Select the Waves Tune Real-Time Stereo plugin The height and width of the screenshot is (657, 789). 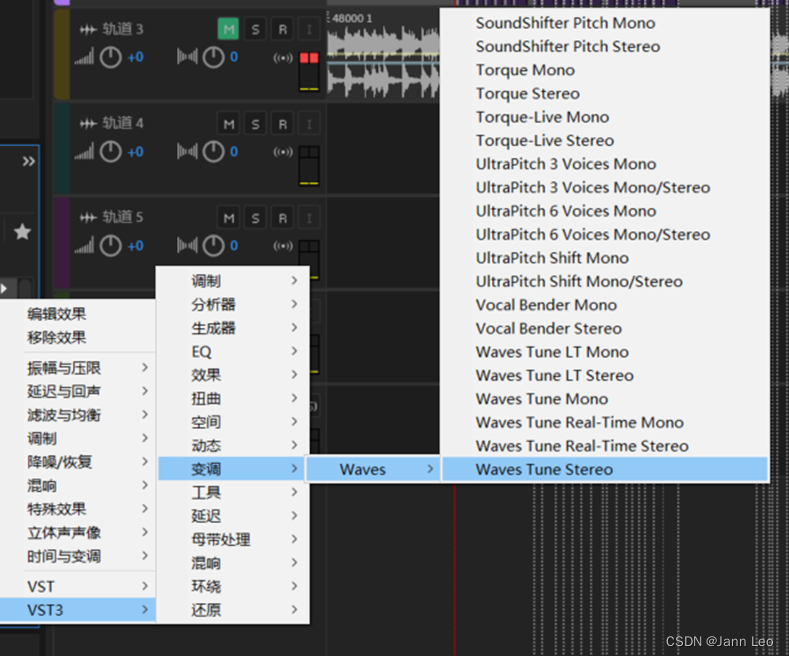(605, 446)
